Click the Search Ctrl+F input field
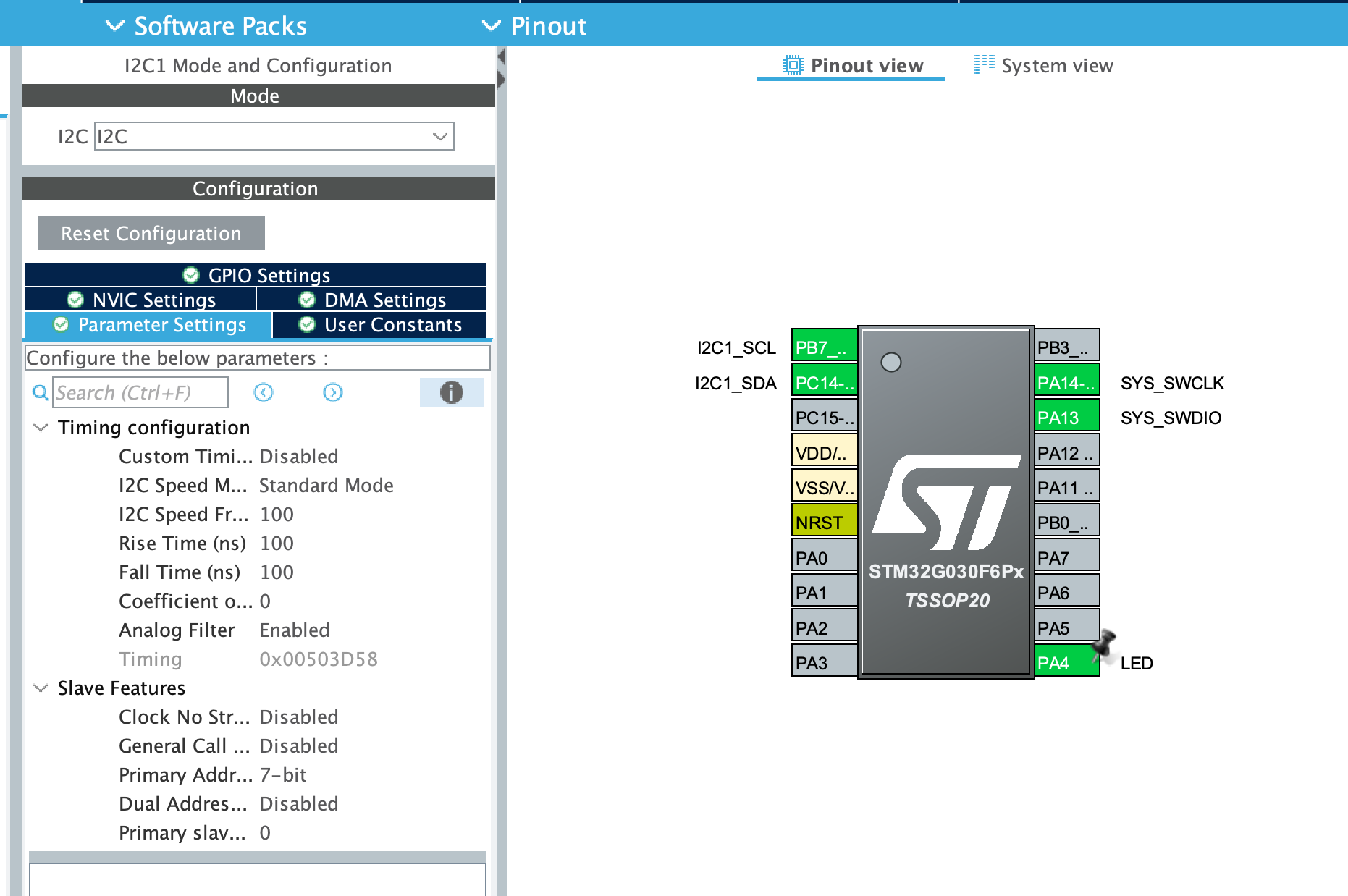 point(140,392)
